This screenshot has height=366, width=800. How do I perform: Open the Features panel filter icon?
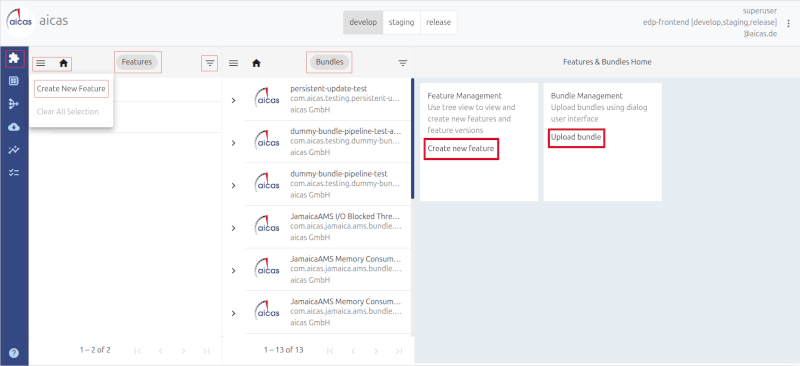(x=210, y=63)
